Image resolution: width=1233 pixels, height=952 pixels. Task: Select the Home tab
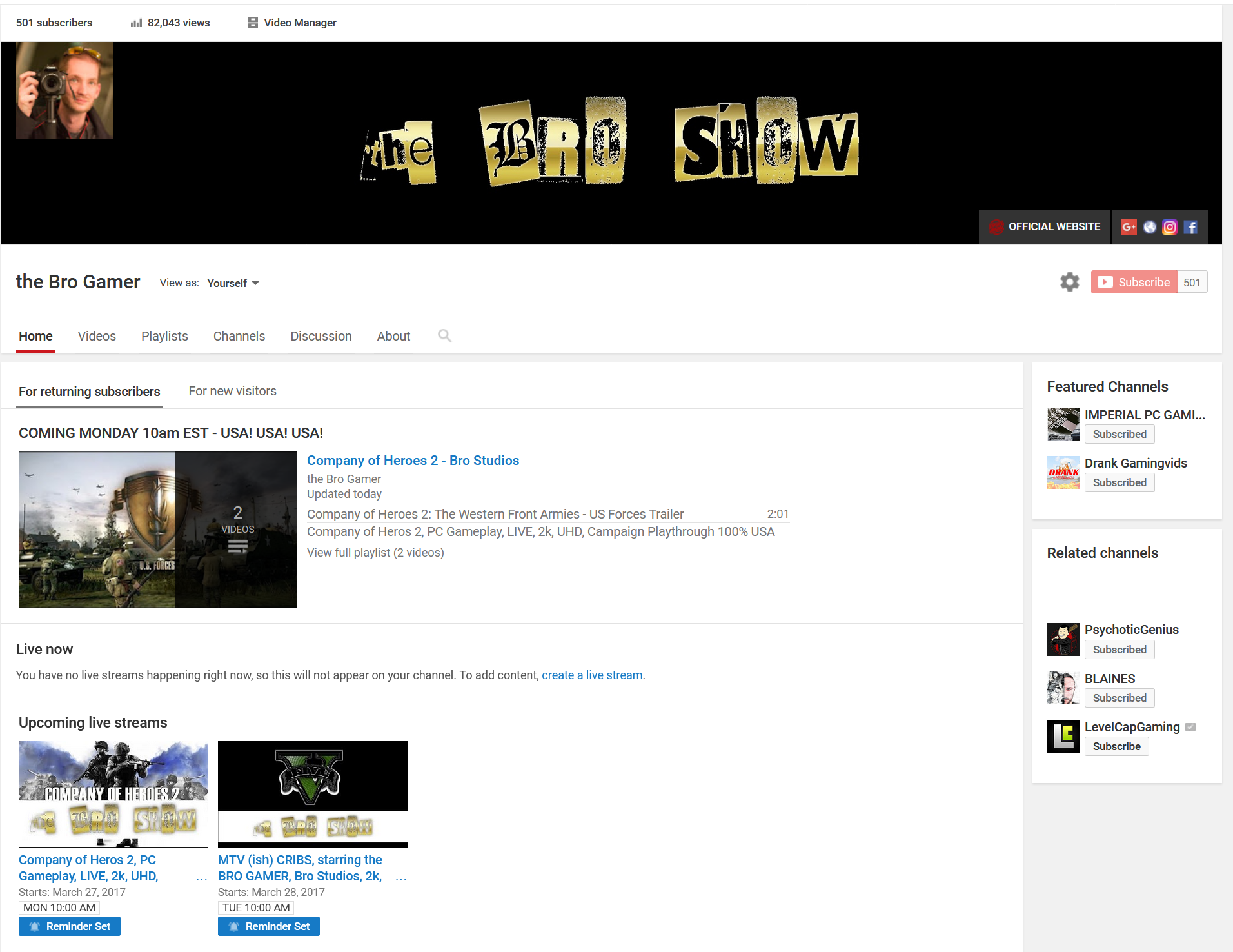click(x=35, y=336)
